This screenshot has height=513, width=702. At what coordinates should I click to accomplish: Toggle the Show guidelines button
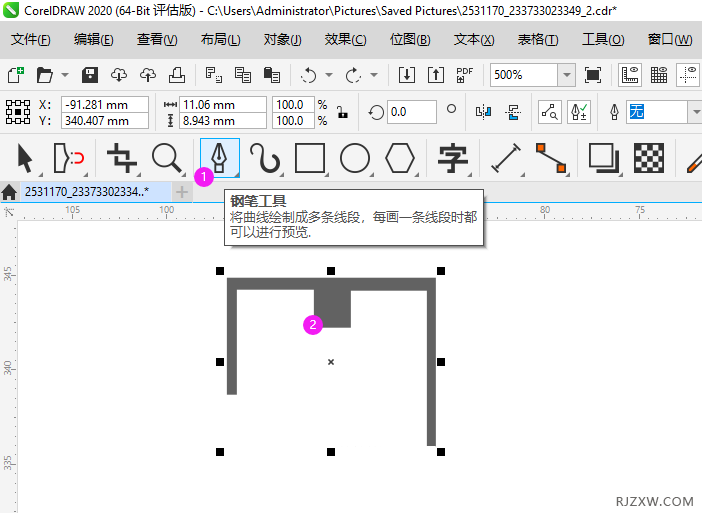point(688,75)
